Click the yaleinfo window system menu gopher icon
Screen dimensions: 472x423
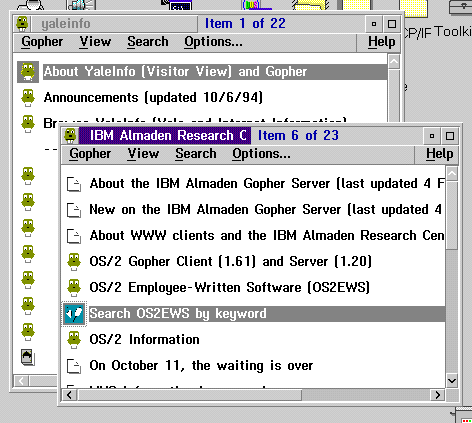22,24
